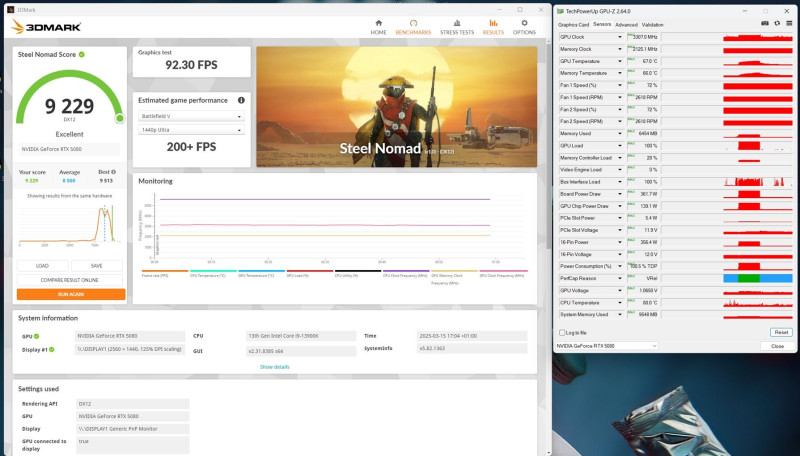Image resolution: width=800 pixels, height=456 pixels.
Task: Open the GPU Clock sensor dropdown arrow
Action: click(620, 37)
